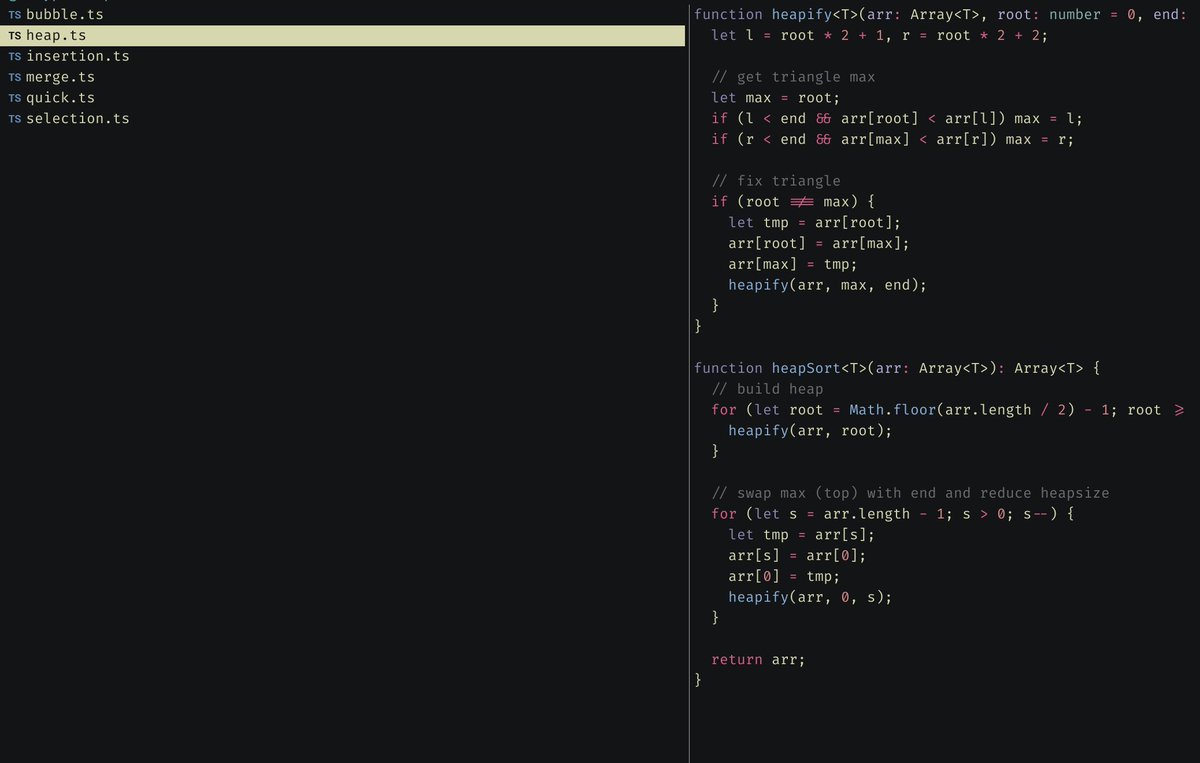Click the 'heapify(arr, 0, s);' call
This screenshot has height=763, width=1200.
(x=810, y=597)
